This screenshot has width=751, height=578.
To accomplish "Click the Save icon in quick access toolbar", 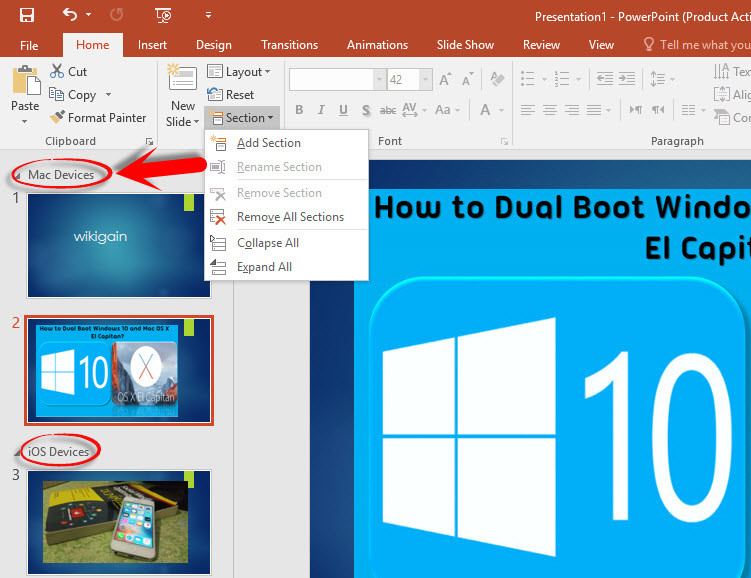I will click(x=26, y=15).
